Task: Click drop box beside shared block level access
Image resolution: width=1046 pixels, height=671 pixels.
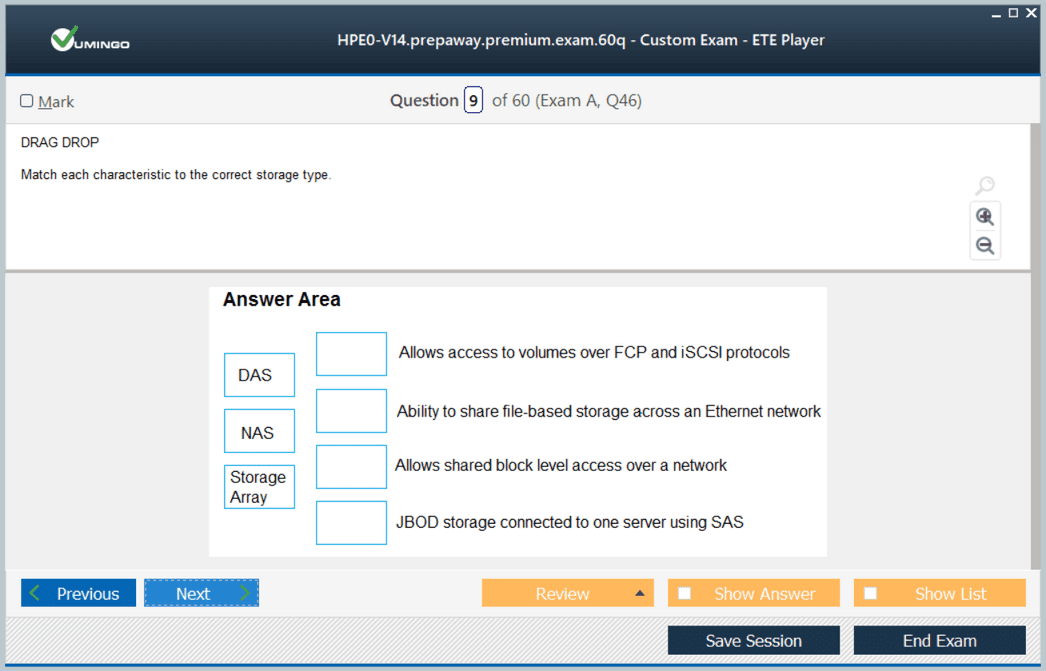Action: coord(352,467)
